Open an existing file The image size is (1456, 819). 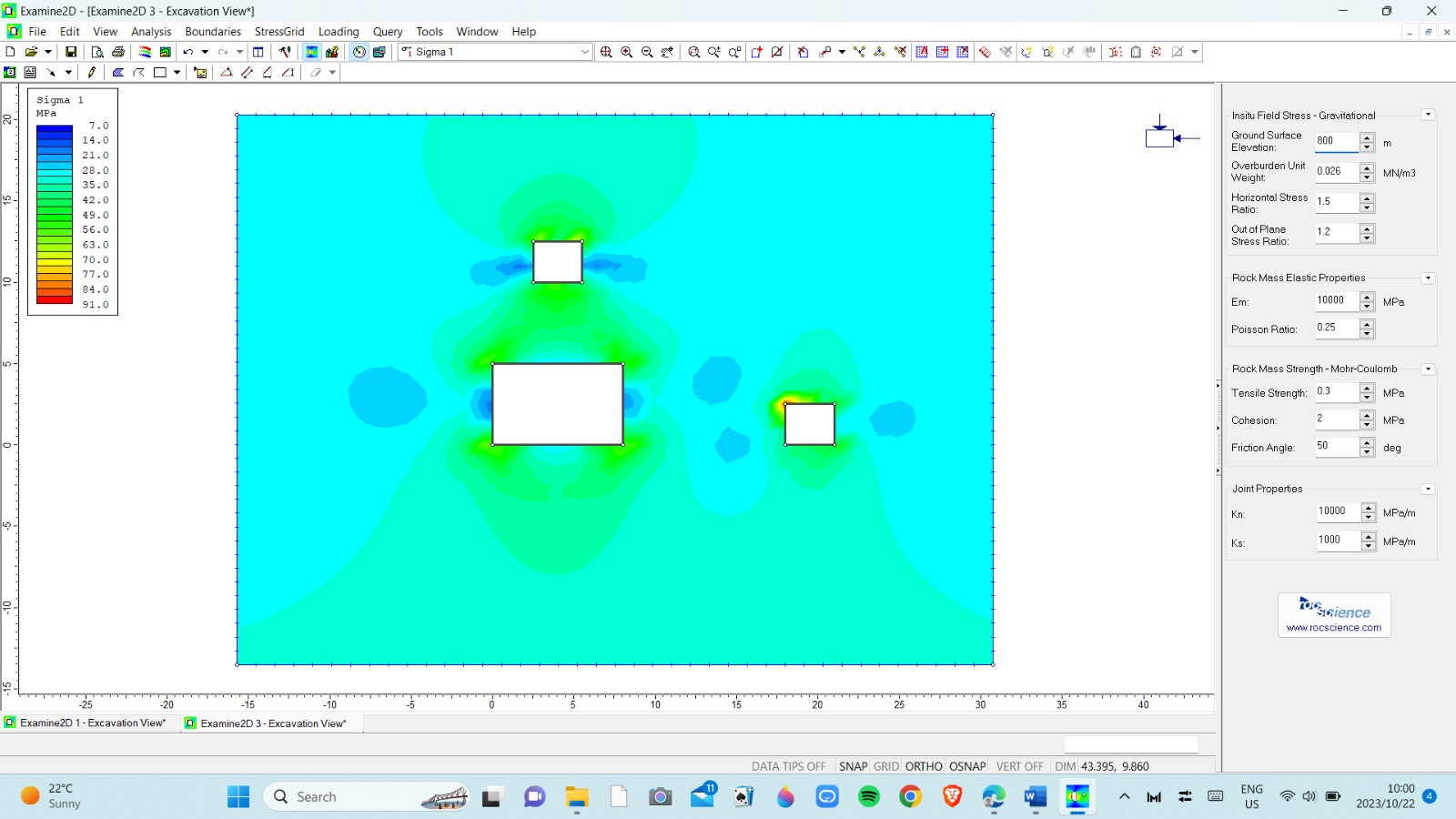(33, 52)
